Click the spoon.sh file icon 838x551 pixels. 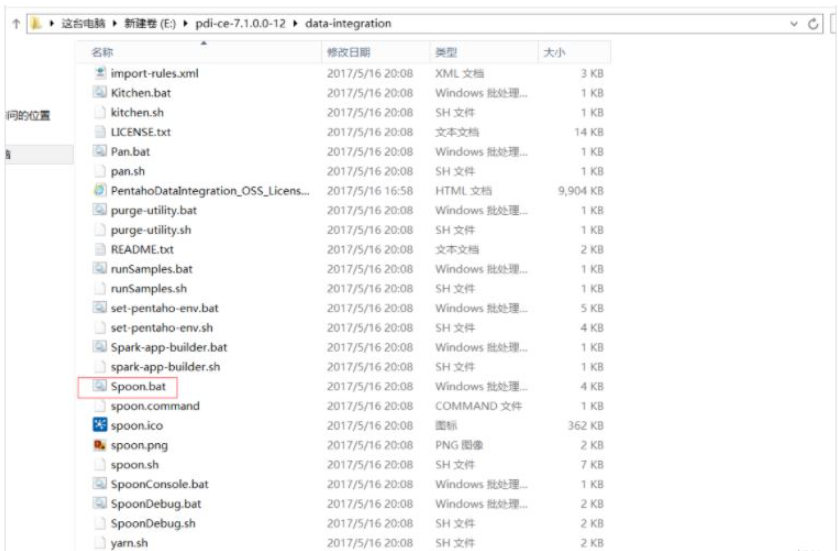pos(100,464)
